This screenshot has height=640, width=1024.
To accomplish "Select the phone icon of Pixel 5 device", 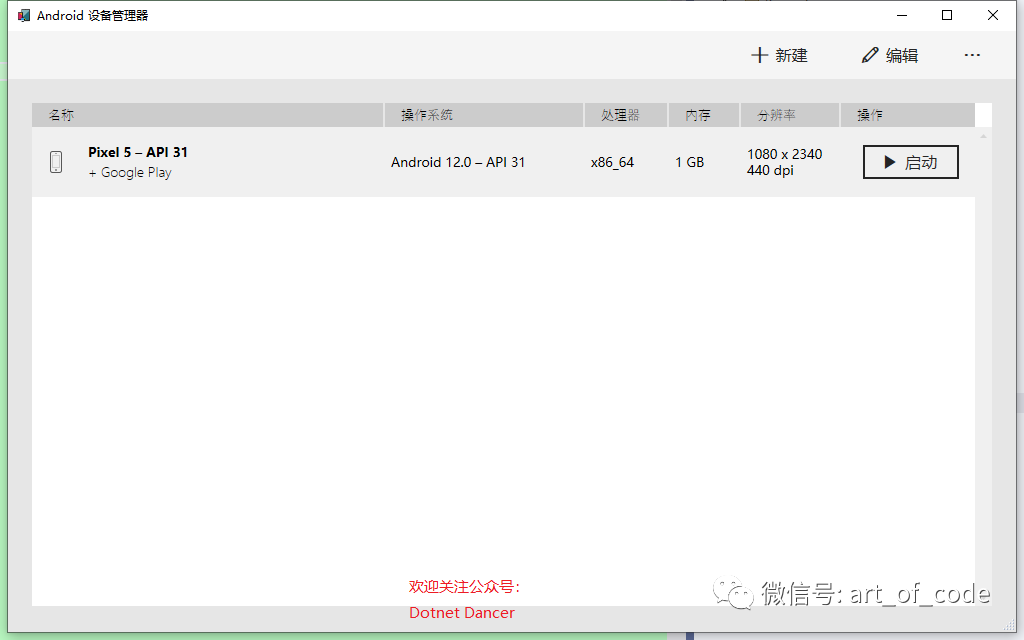I will tap(56, 162).
